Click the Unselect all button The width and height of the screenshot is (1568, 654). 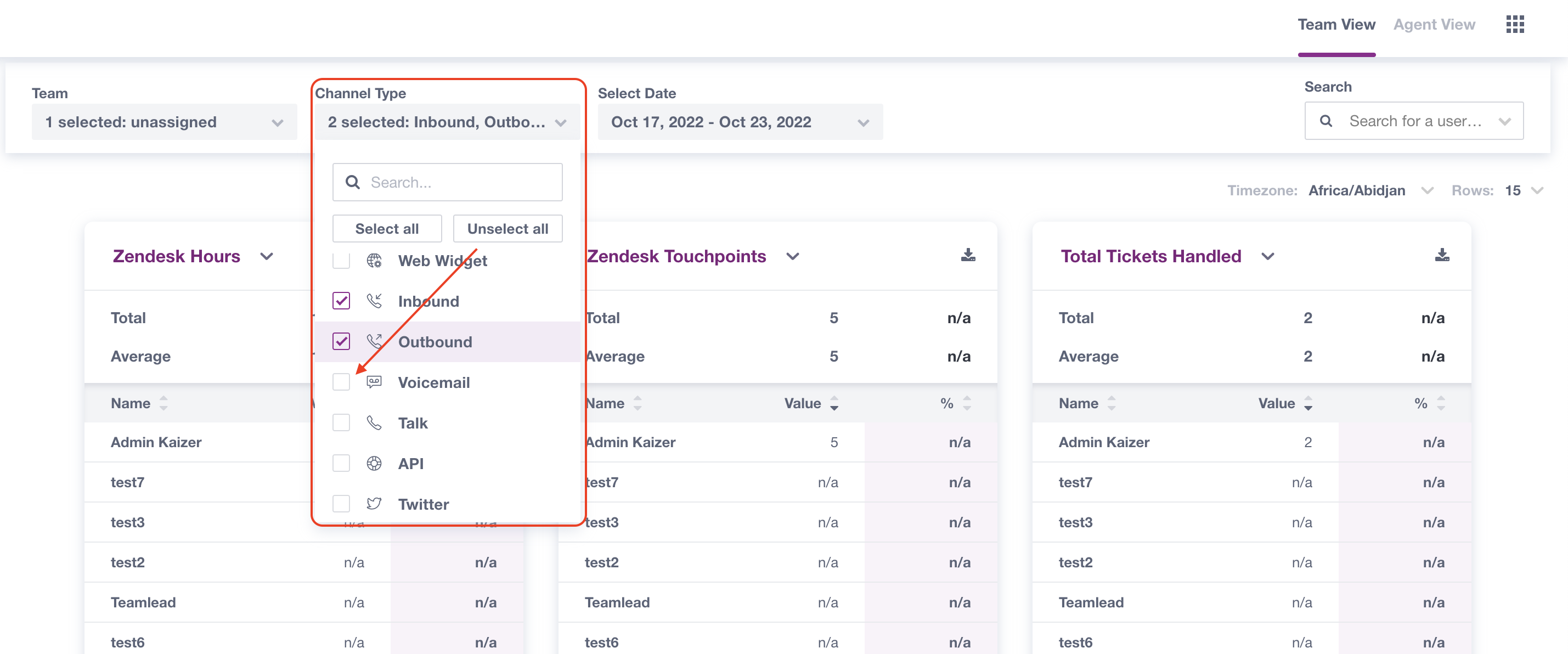pyautogui.click(x=507, y=228)
